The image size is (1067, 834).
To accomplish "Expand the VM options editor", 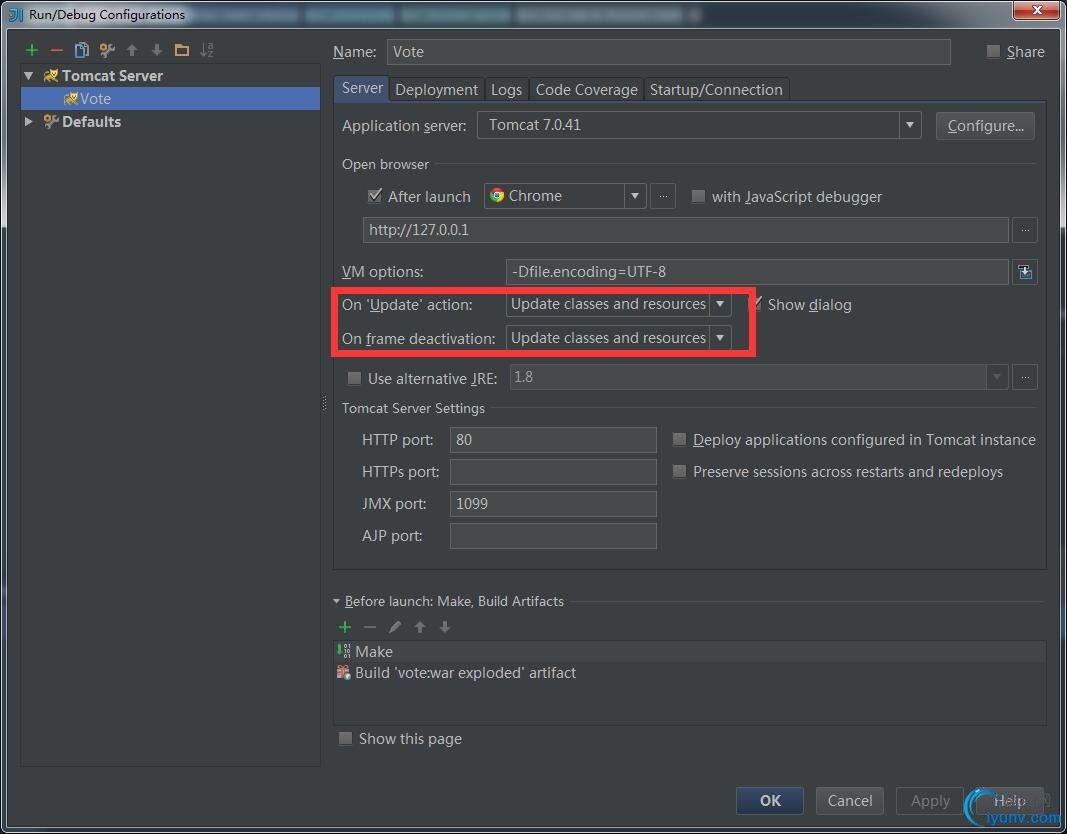I will (x=1025, y=272).
